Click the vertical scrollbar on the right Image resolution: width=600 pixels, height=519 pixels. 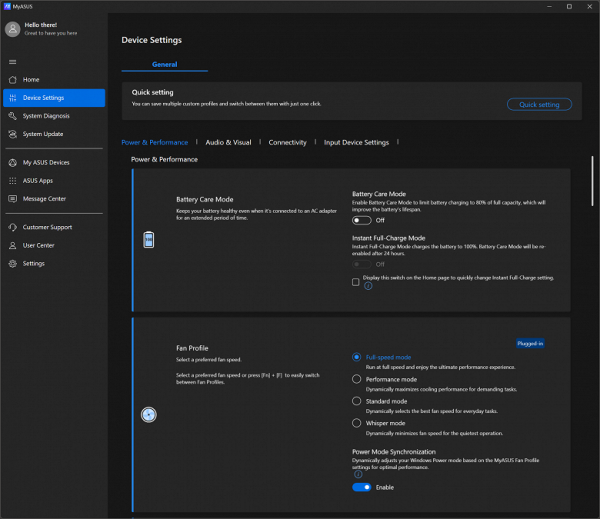pos(593,180)
